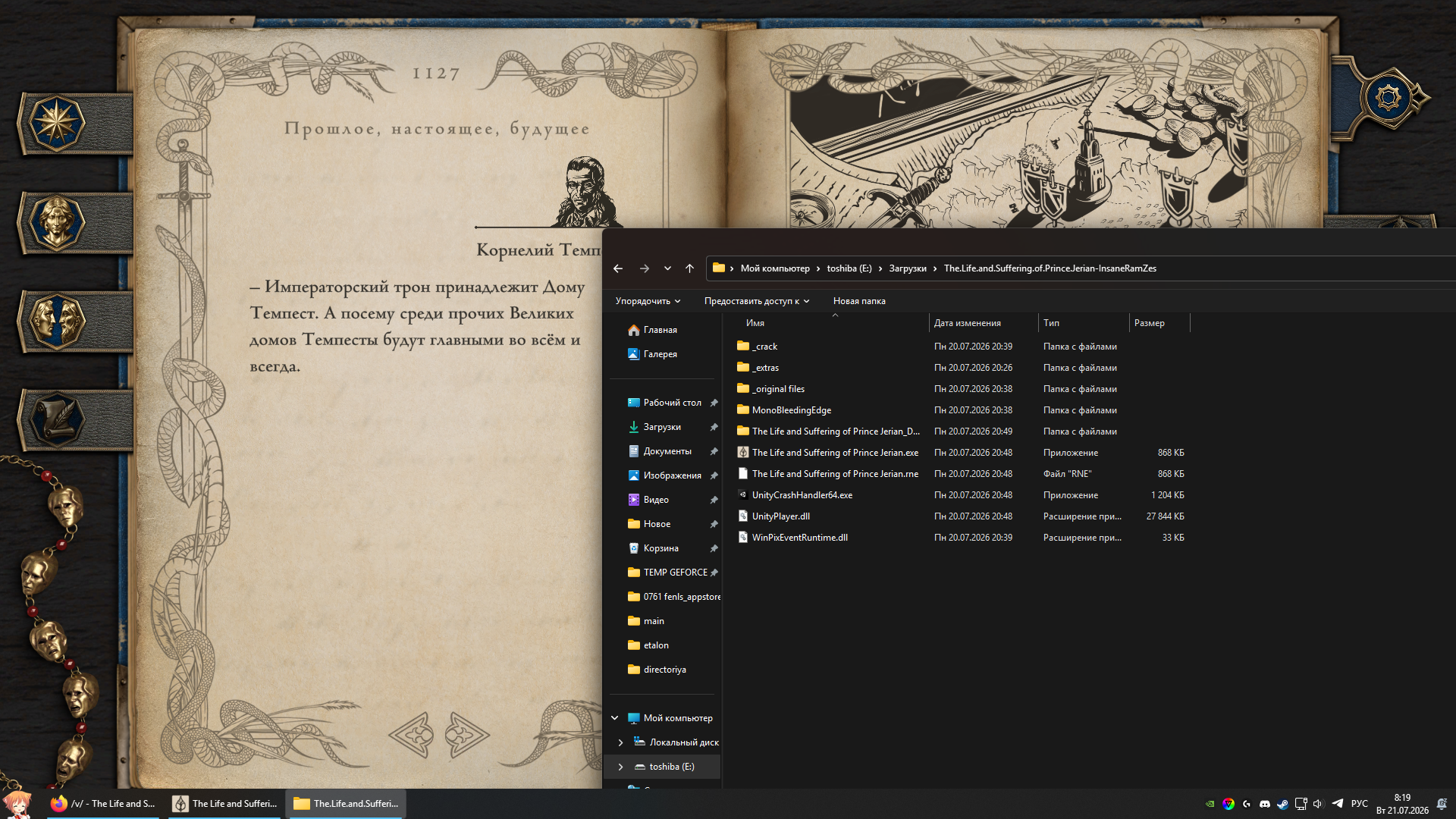This screenshot has width=1456, height=819.
Task: Open the face portrait bookmark in the game
Action: tap(56, 222)
